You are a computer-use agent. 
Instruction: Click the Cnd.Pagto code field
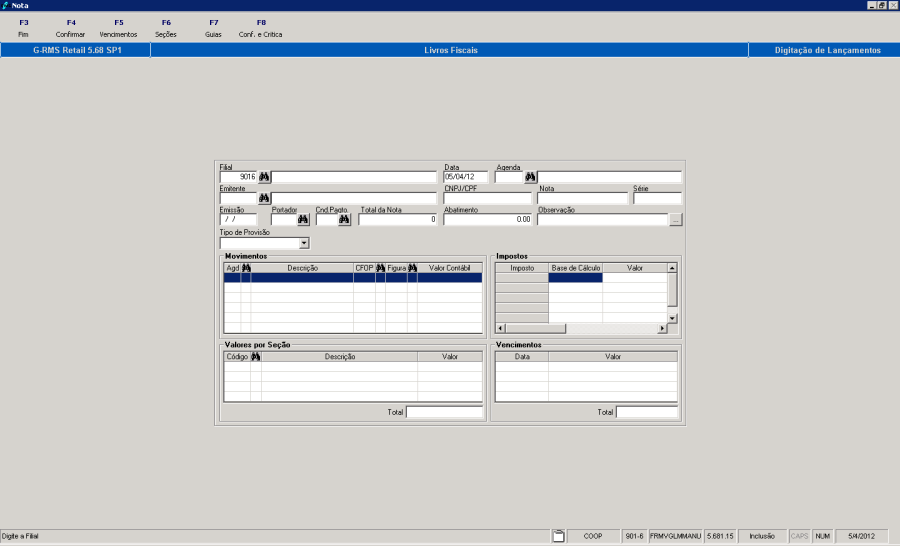pos(327,219)
